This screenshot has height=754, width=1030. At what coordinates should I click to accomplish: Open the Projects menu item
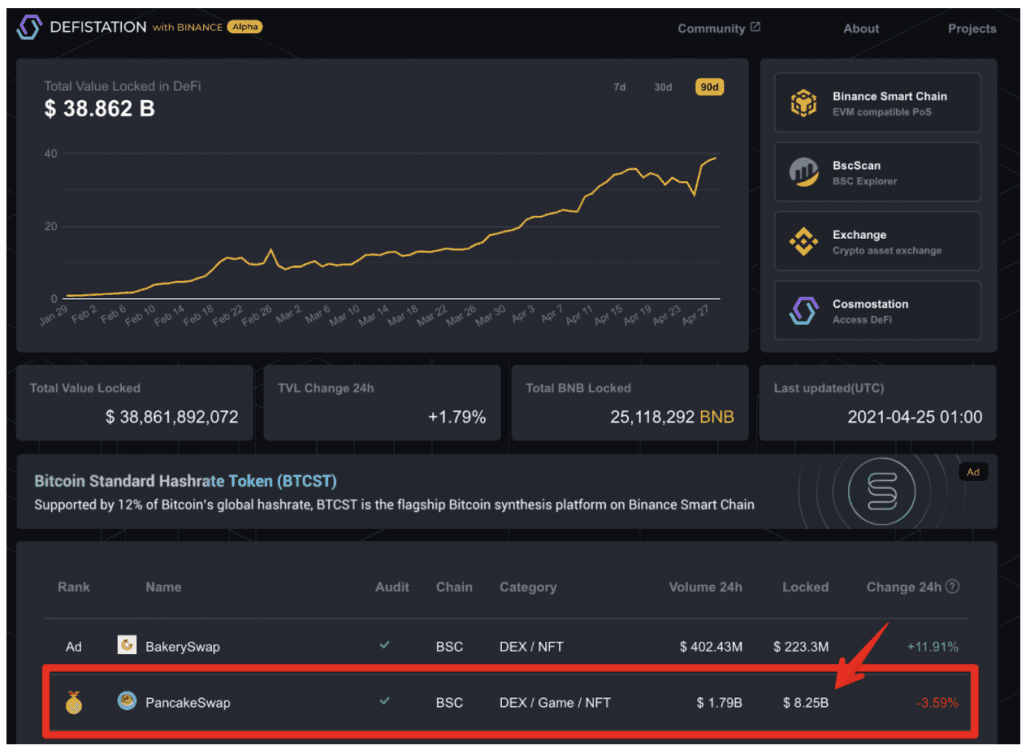point(972,28)
